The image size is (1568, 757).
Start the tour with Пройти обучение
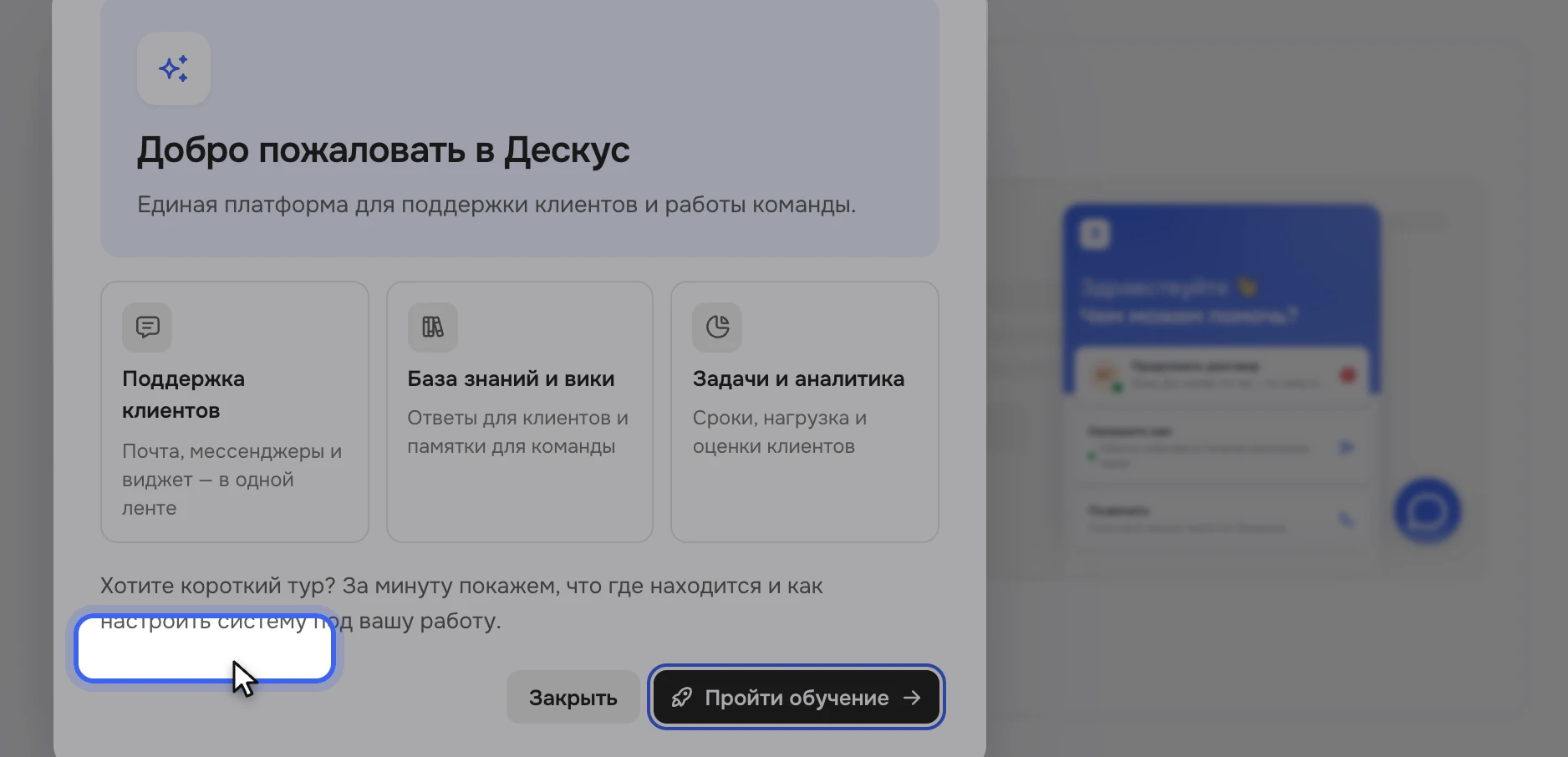(x=797, y=697)
